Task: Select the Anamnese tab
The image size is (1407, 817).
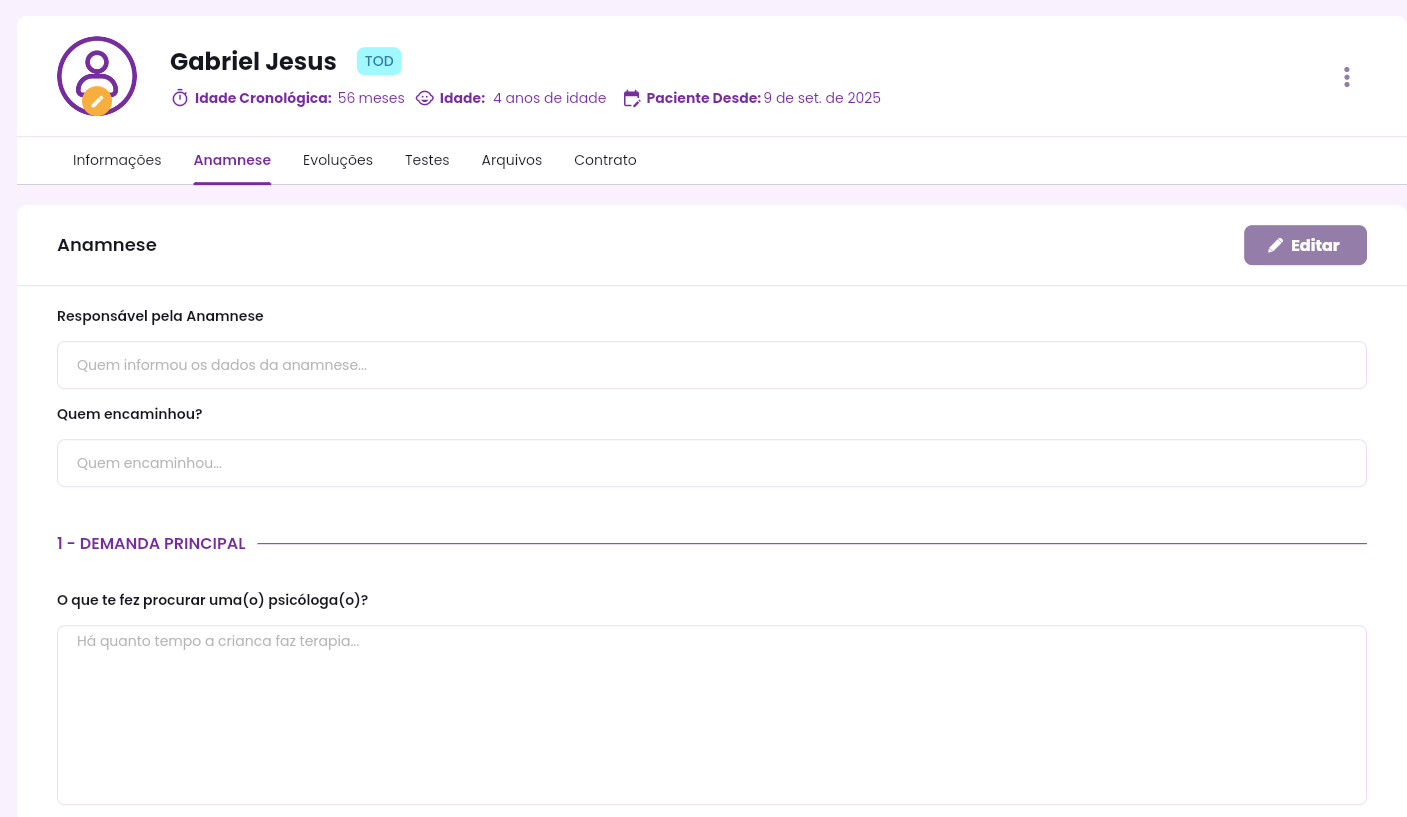Action: tap(232, 160)
